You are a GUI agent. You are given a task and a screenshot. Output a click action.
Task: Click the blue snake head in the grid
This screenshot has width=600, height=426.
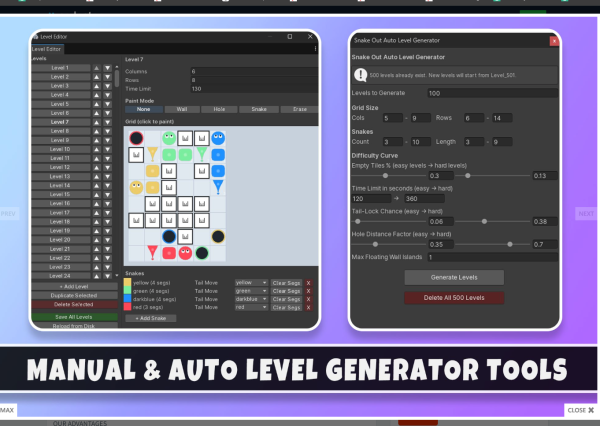[x=218, y=138]
